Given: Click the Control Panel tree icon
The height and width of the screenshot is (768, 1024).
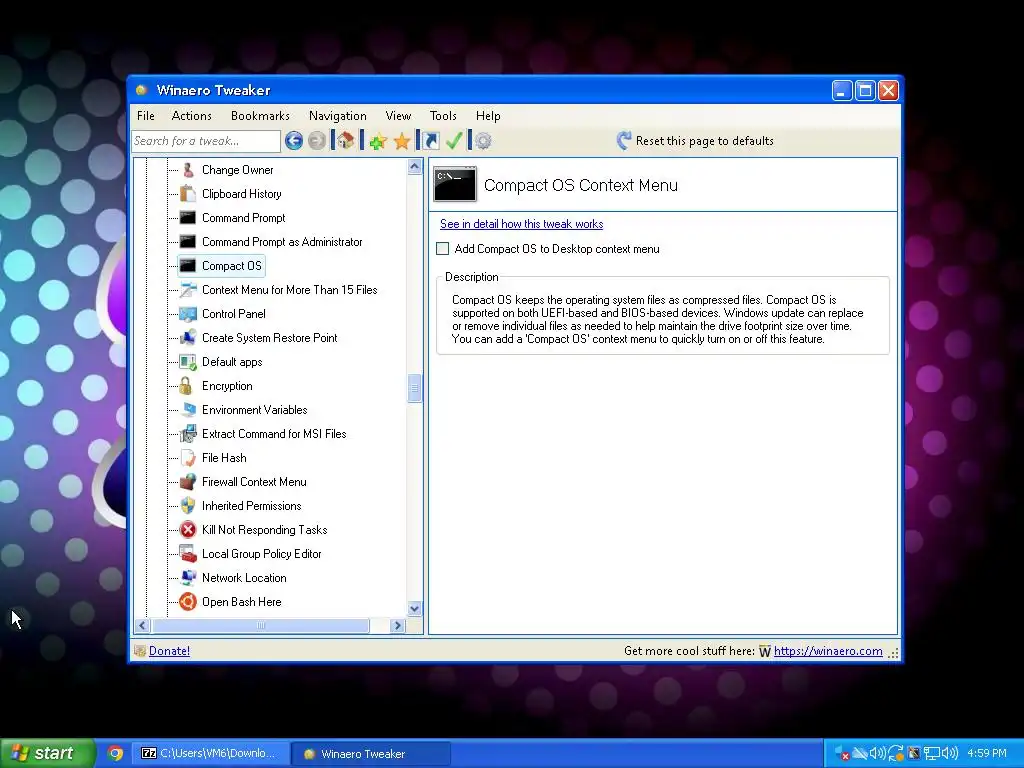Looking at the screenshot, I should 188,314.
